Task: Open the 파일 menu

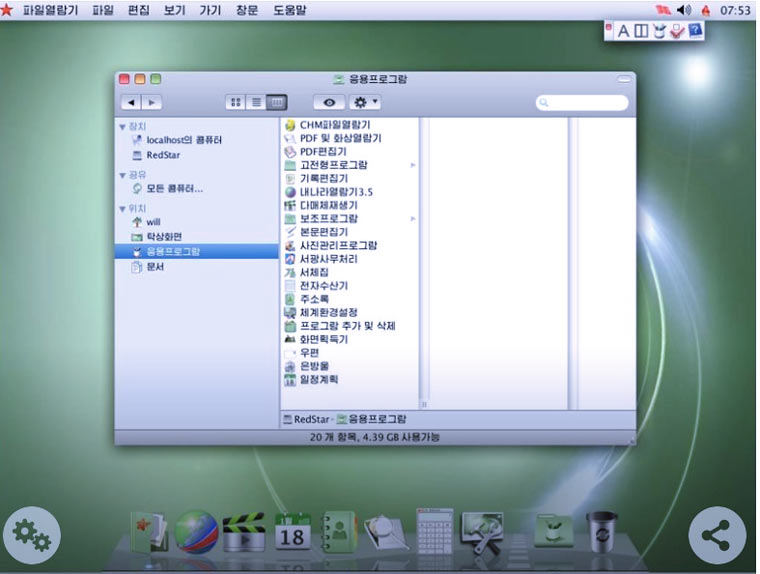Action: [x=103, y=10]
